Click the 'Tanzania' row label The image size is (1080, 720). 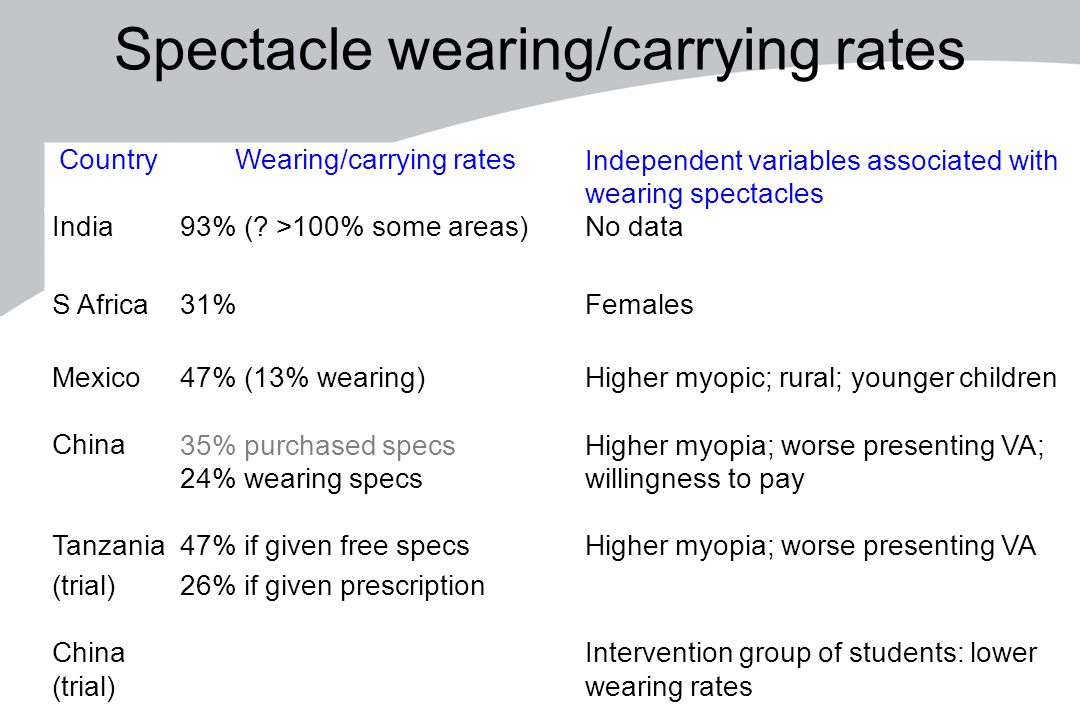coord(108,546)
